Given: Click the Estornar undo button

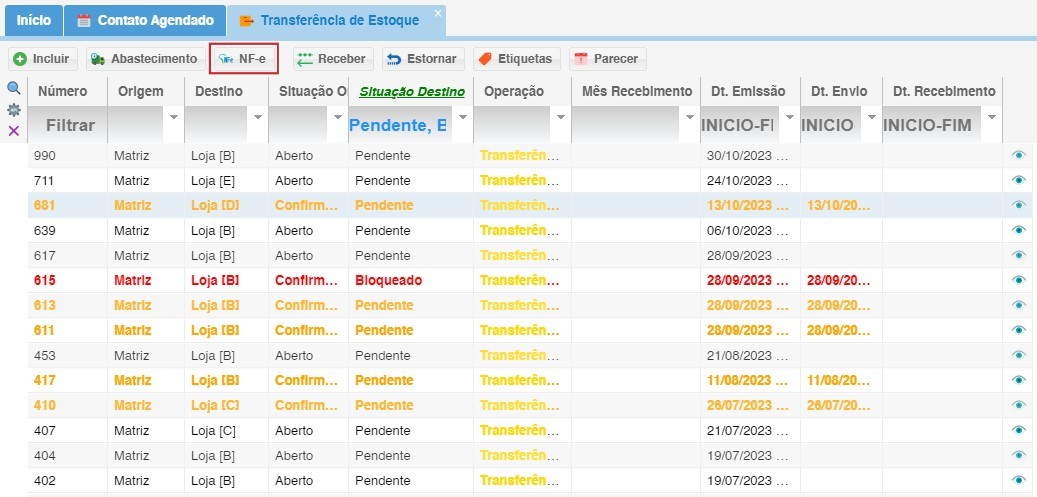Looking at the screenshot, I should 423,59.
